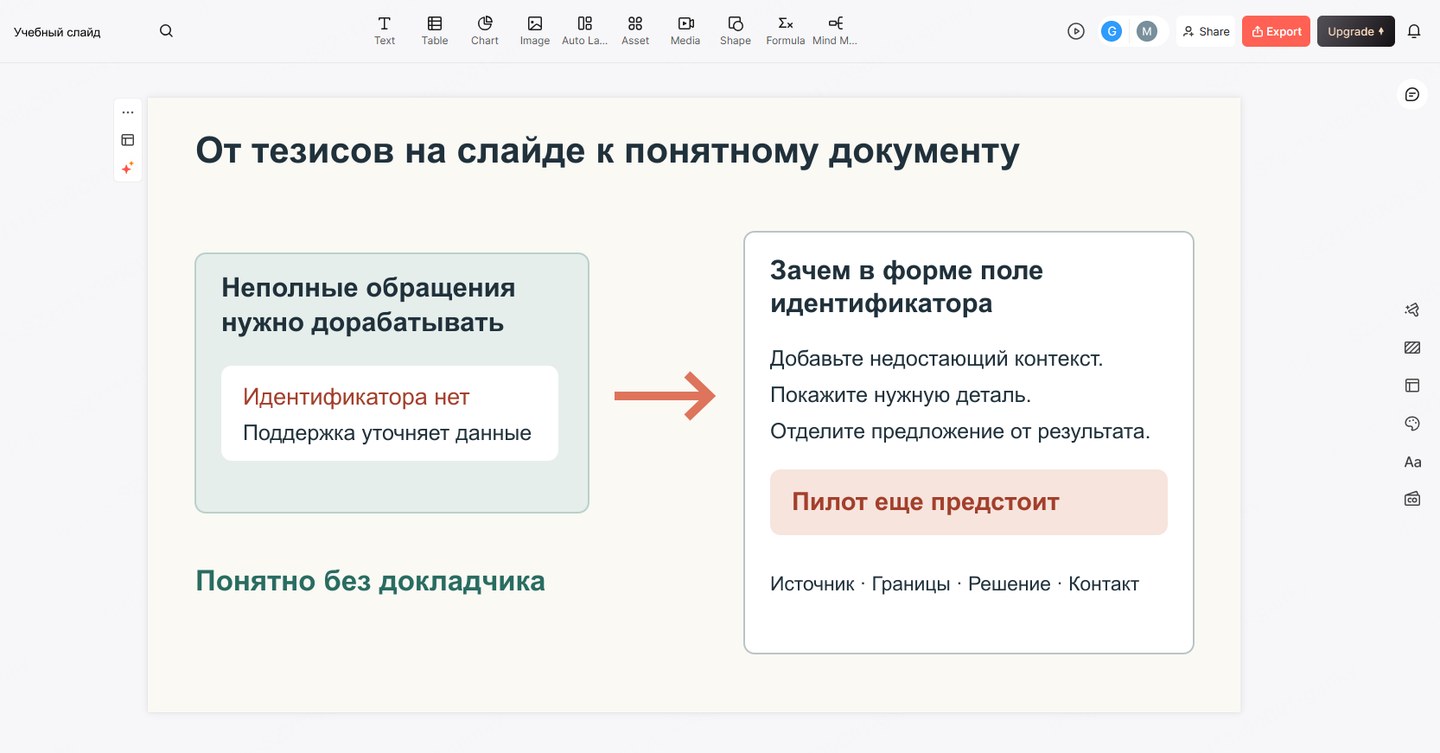Select line Отделите предложение от результата

coord(960,431)
